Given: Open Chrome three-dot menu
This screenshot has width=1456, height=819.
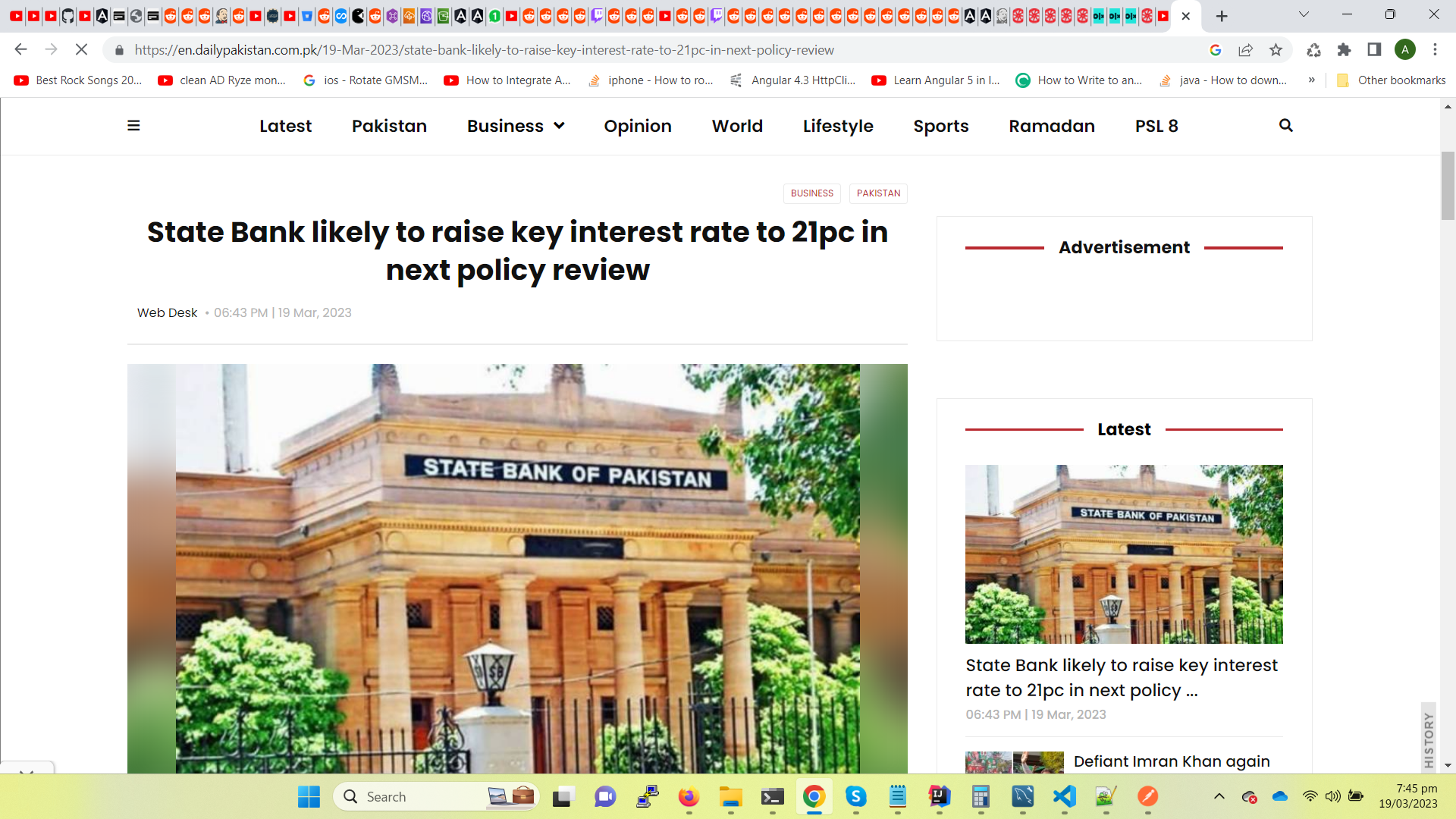Looking at the screenshot, I should point(1435,50).
